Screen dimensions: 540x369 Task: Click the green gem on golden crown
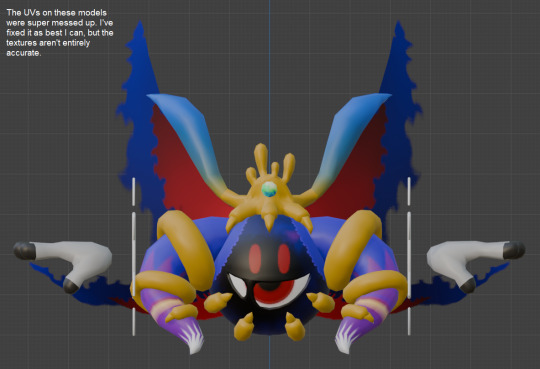tap(269, 189)
